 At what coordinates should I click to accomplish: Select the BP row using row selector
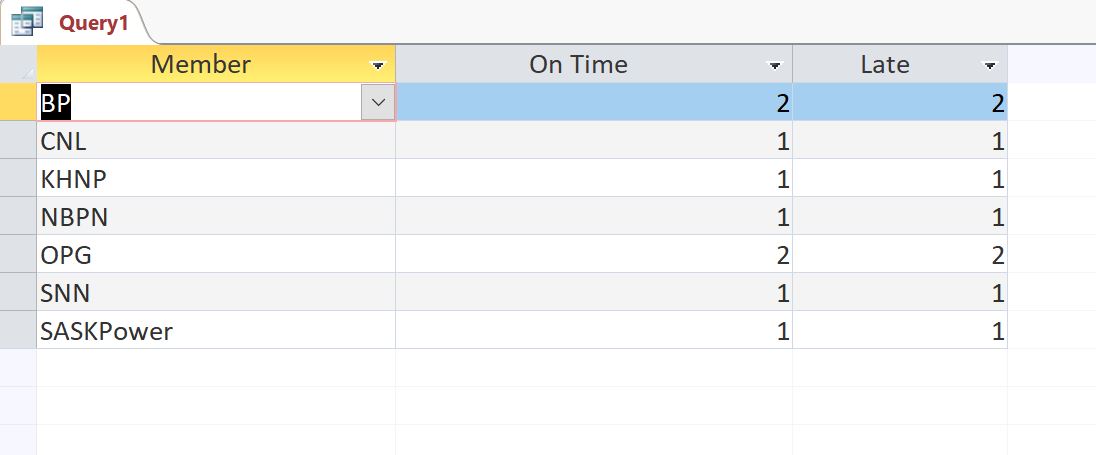tap(18, 102)
